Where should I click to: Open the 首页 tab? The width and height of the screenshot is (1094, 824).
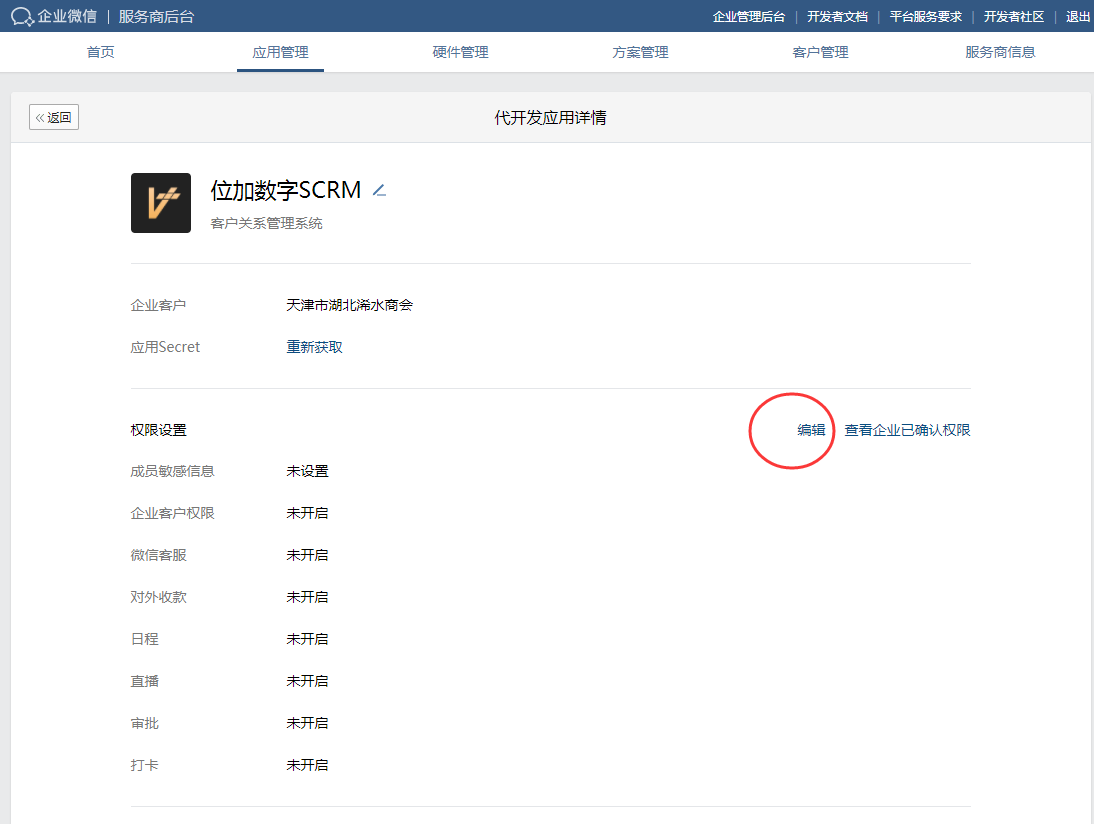click(100, 52)
